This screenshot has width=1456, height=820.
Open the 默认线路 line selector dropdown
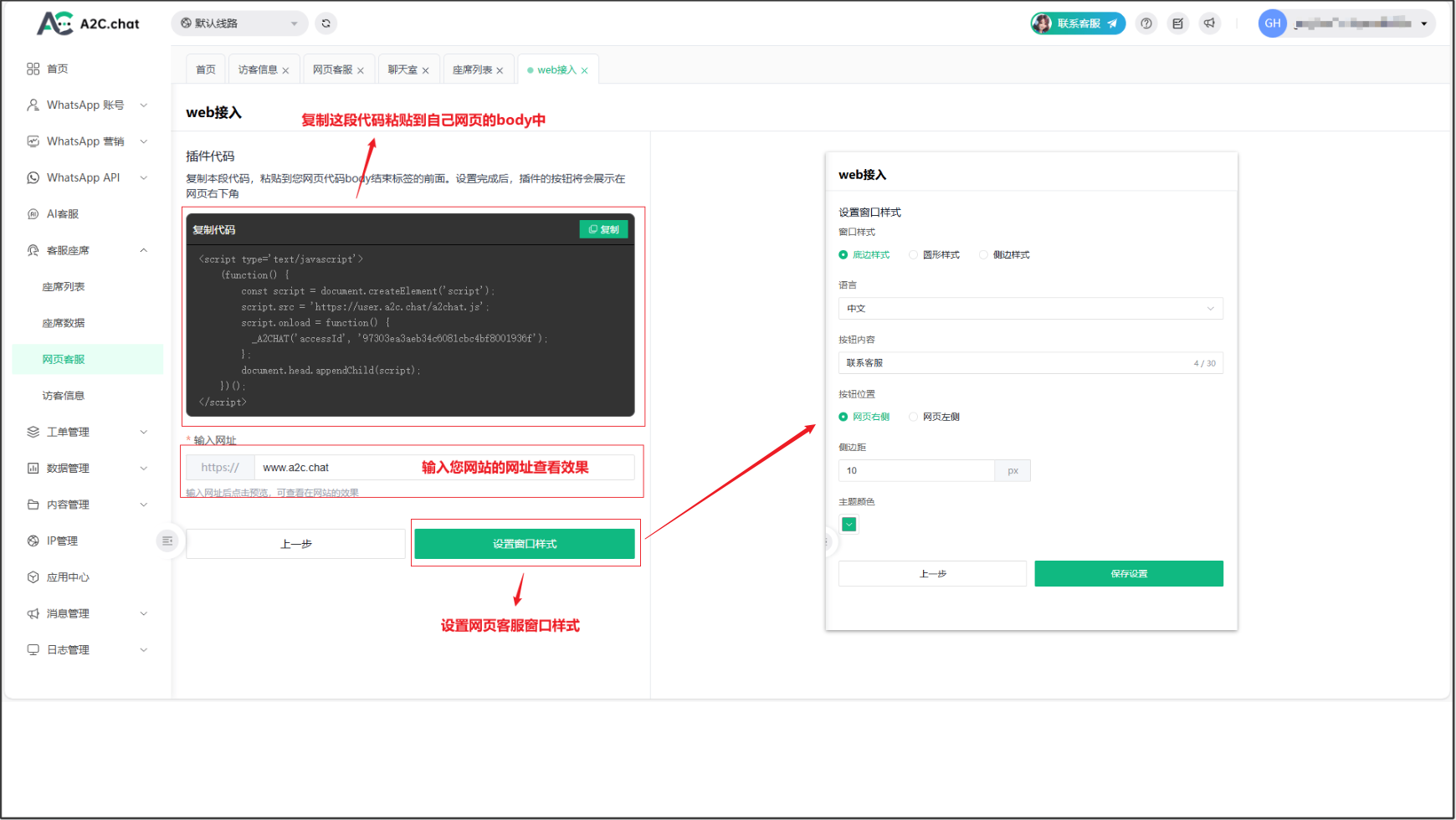click(239, 23)
